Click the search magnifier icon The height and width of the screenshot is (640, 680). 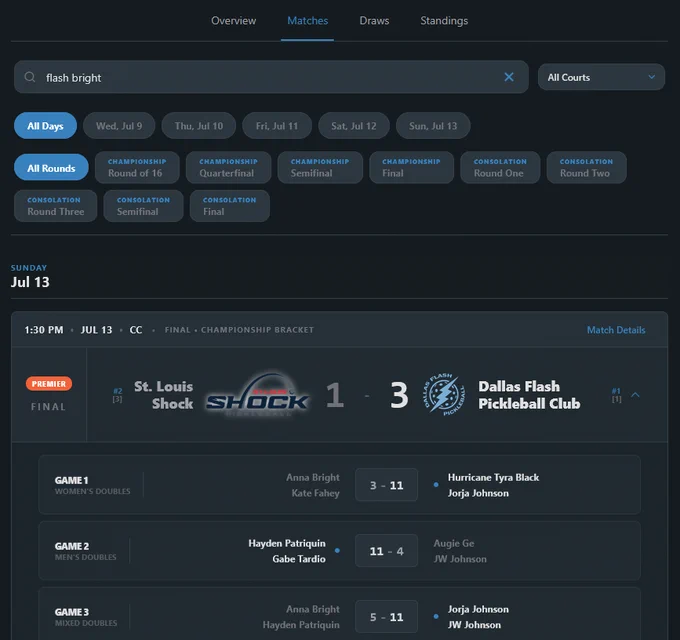point(29,77)
